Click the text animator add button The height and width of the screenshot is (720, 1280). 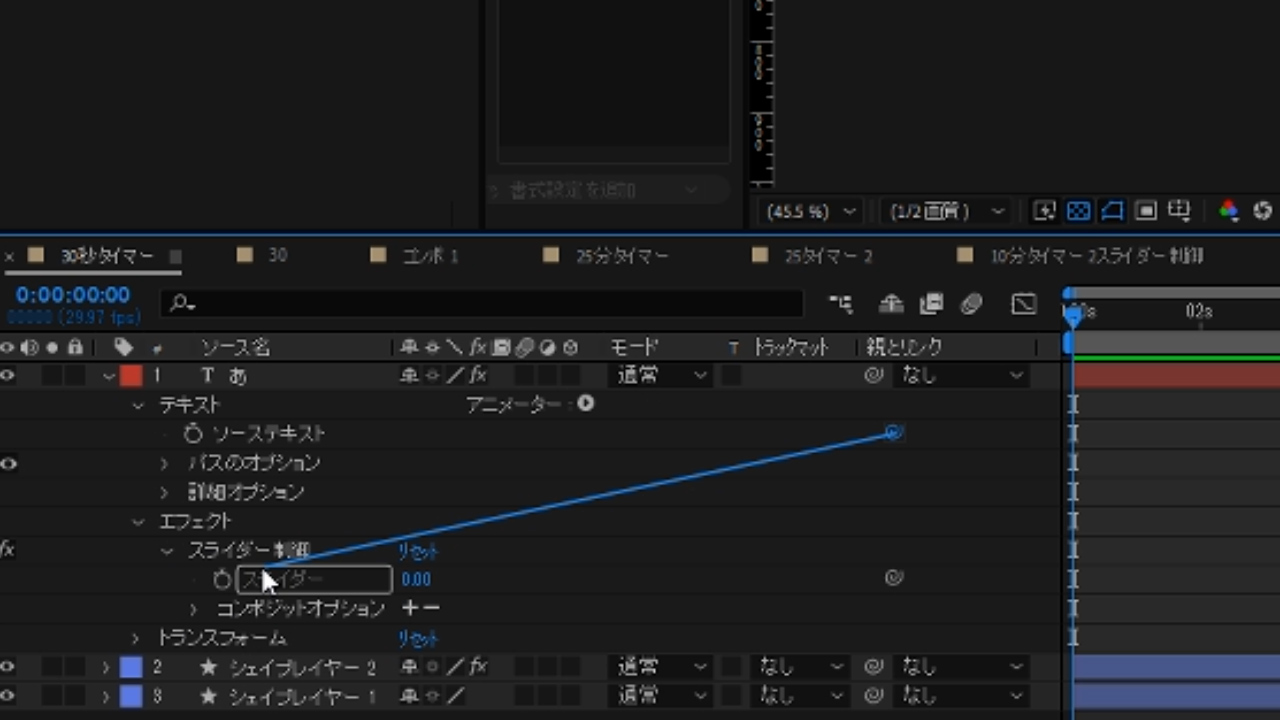coord(586,404)
